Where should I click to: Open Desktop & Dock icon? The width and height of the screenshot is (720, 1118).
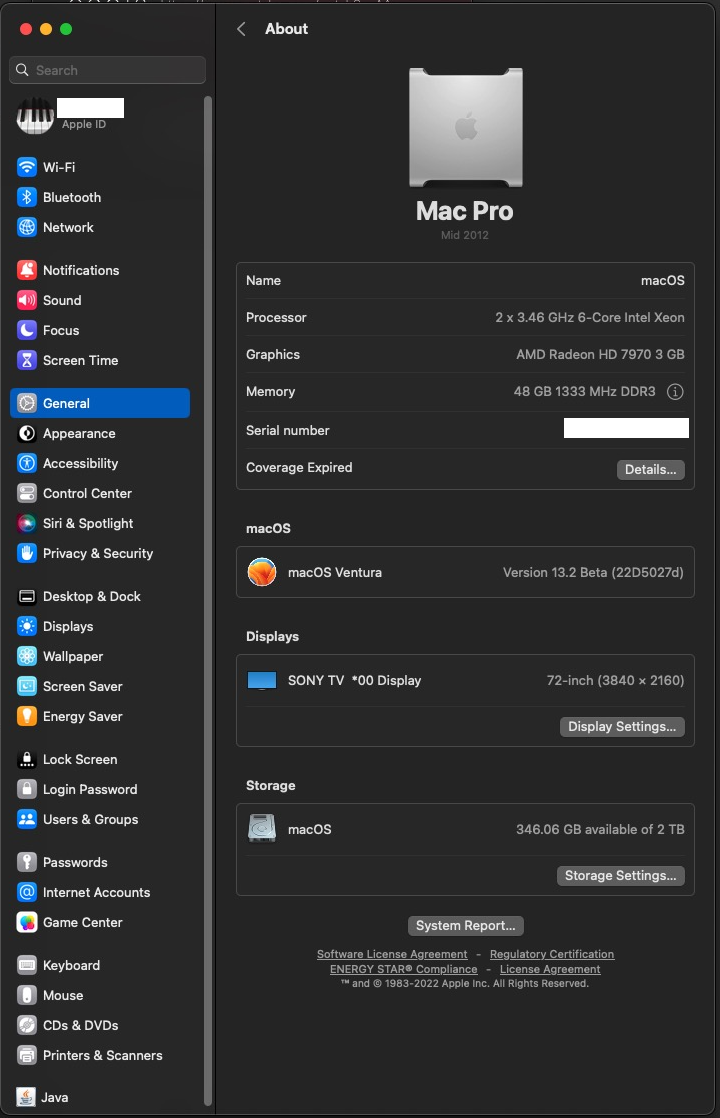tap(26, 596)
